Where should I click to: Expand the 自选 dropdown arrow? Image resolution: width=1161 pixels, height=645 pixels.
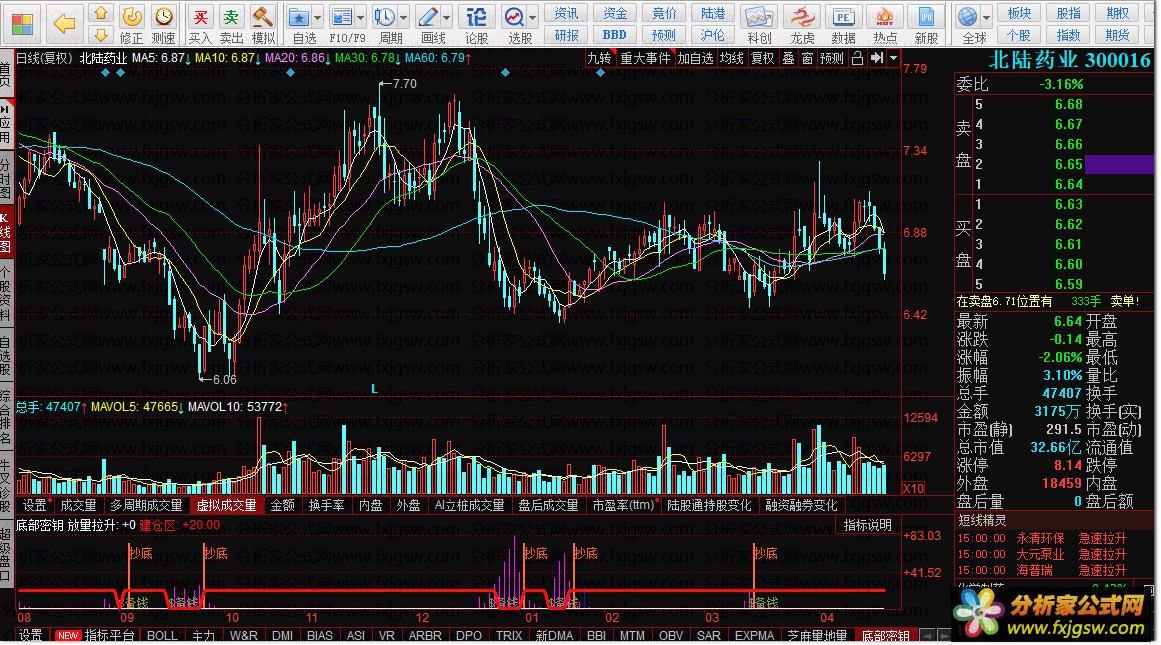pyautogui.click(x=318, y=16)
